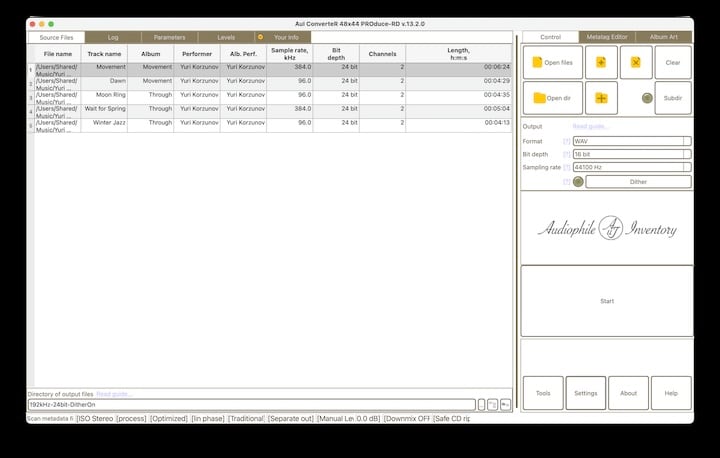Click the Album column header
Screen dimensions: 720x458
coord(151,54)
